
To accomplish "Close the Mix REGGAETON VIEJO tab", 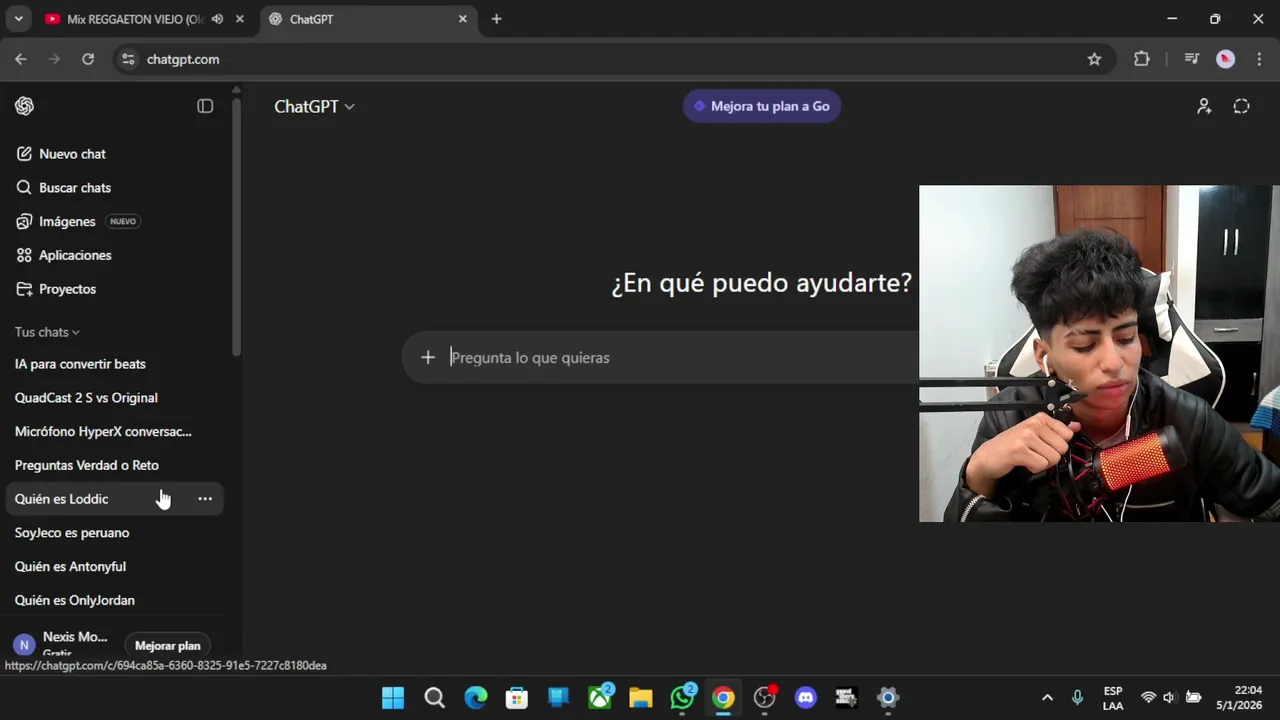I will (240, 19).
